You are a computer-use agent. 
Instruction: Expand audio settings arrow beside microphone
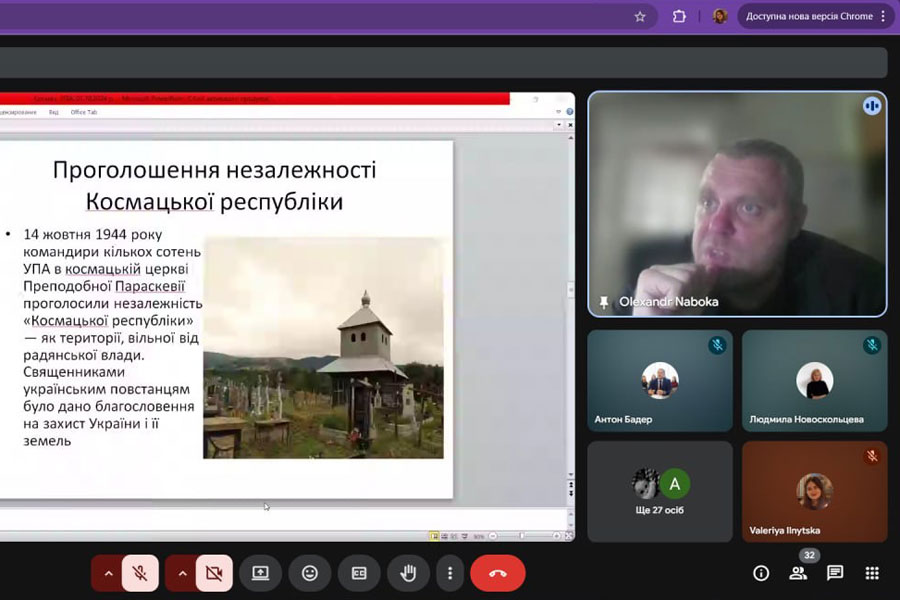[108, 573]
